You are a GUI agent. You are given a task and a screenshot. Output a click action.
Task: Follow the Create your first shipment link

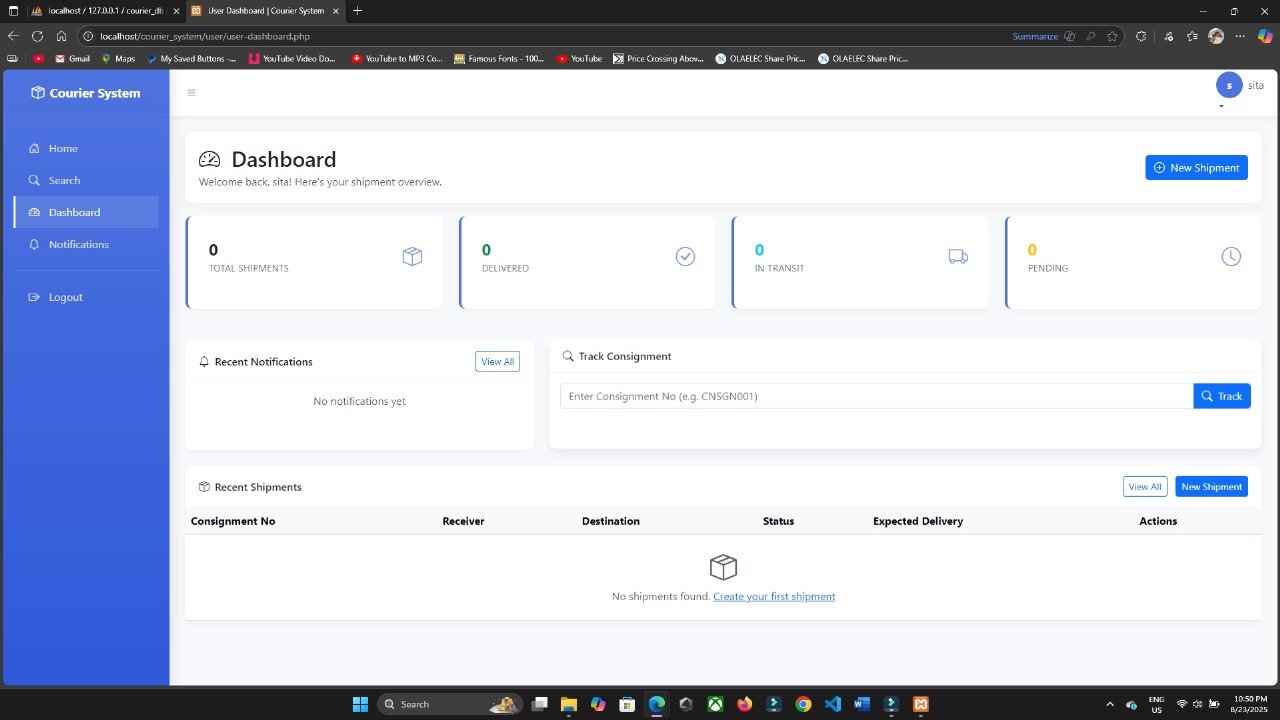tap(774, 597)
